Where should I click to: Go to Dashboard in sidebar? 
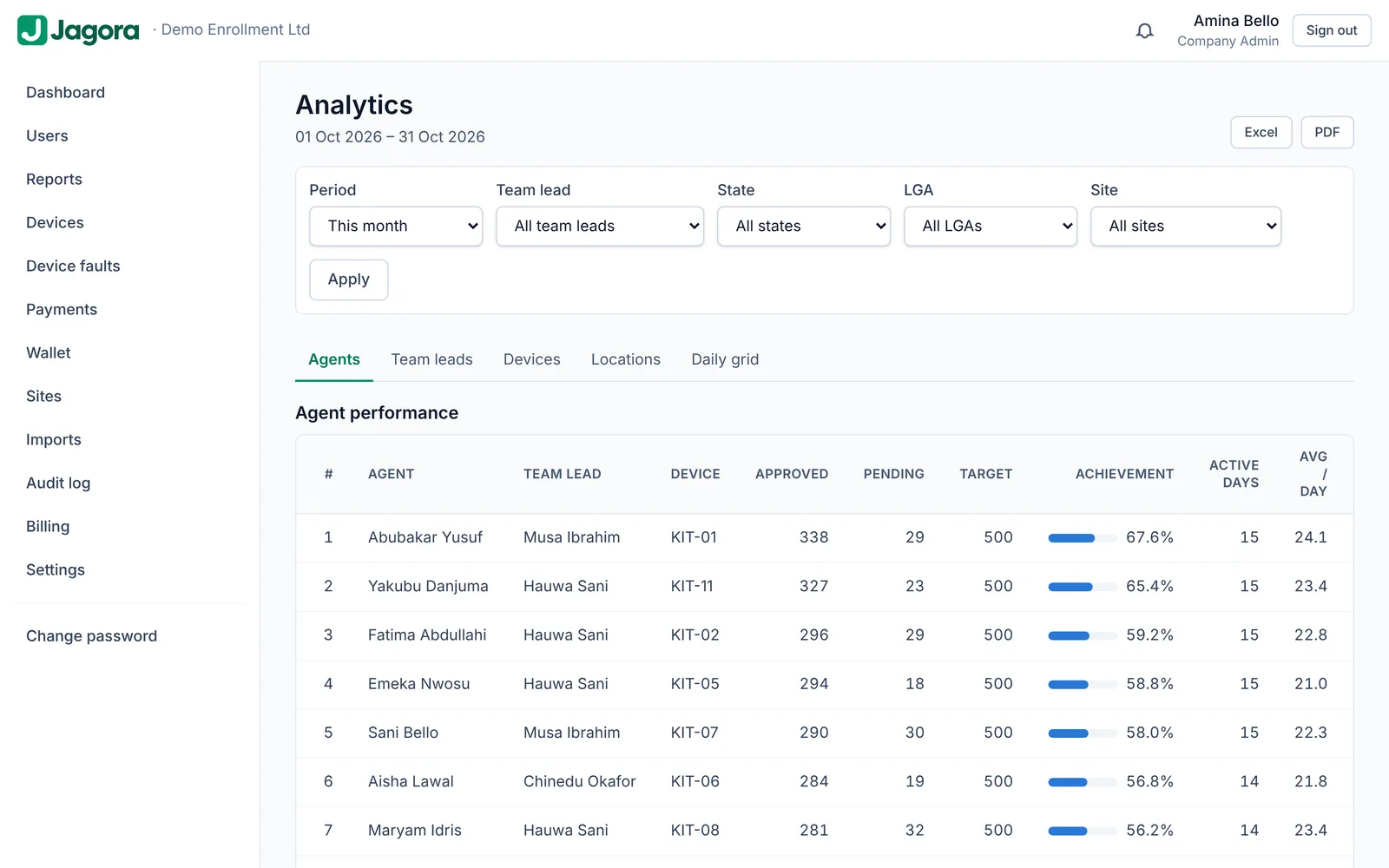pyautogui.click(x=65, y=93)
